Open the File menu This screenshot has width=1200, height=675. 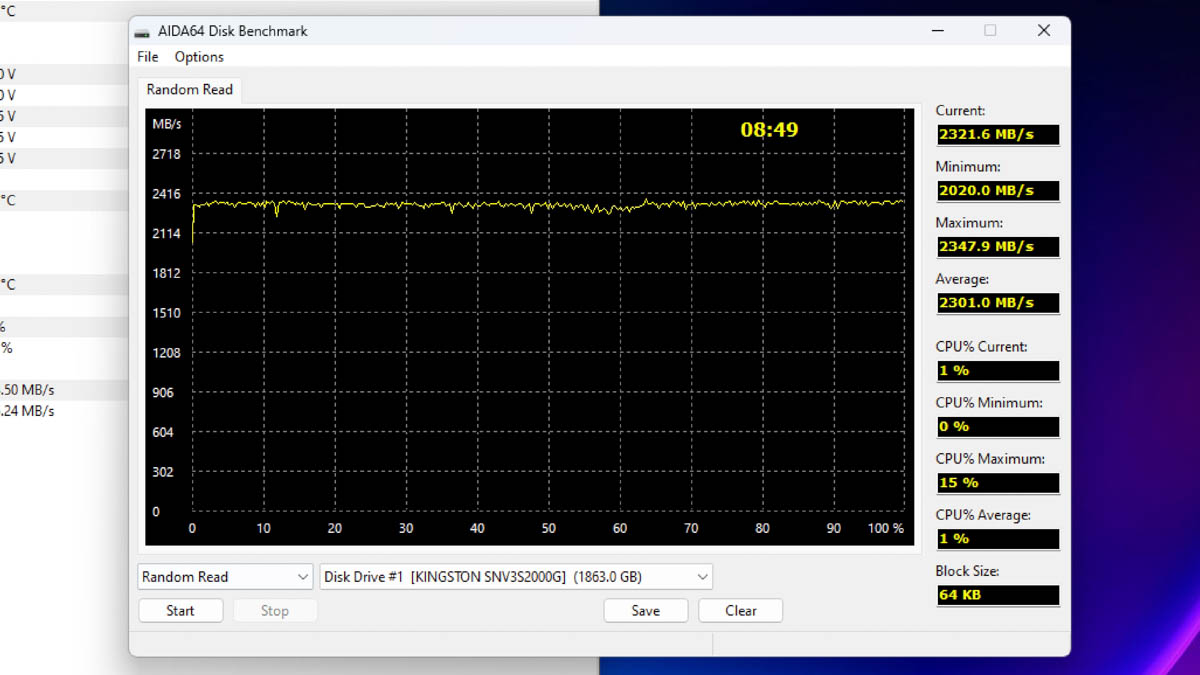pos(148,57)
